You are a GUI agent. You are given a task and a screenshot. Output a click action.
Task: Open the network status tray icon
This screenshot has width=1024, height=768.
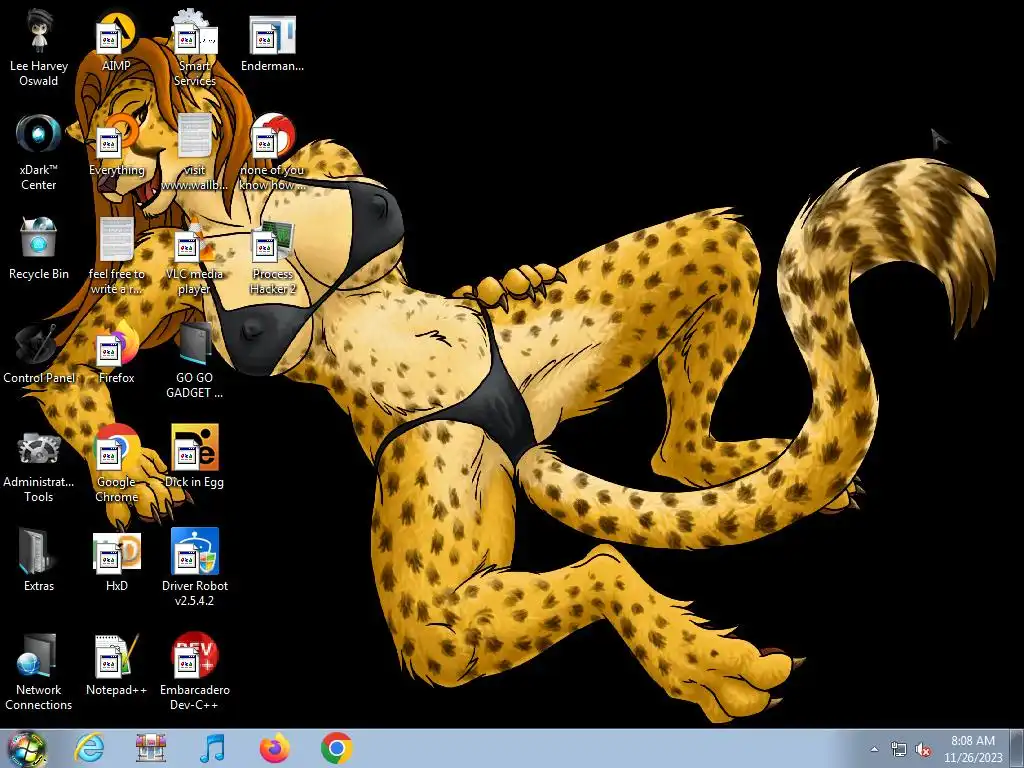point(899,749)
